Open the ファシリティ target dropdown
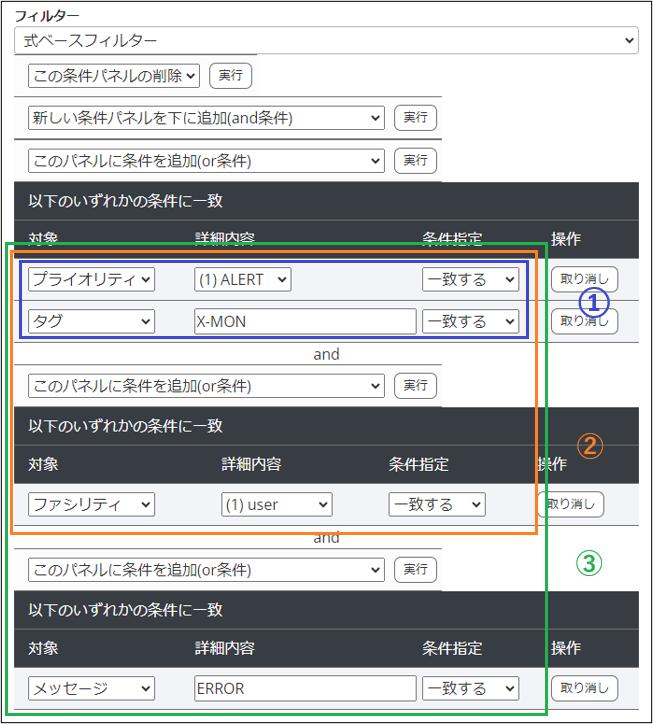653x724 pixels. [x=91, y=505]
